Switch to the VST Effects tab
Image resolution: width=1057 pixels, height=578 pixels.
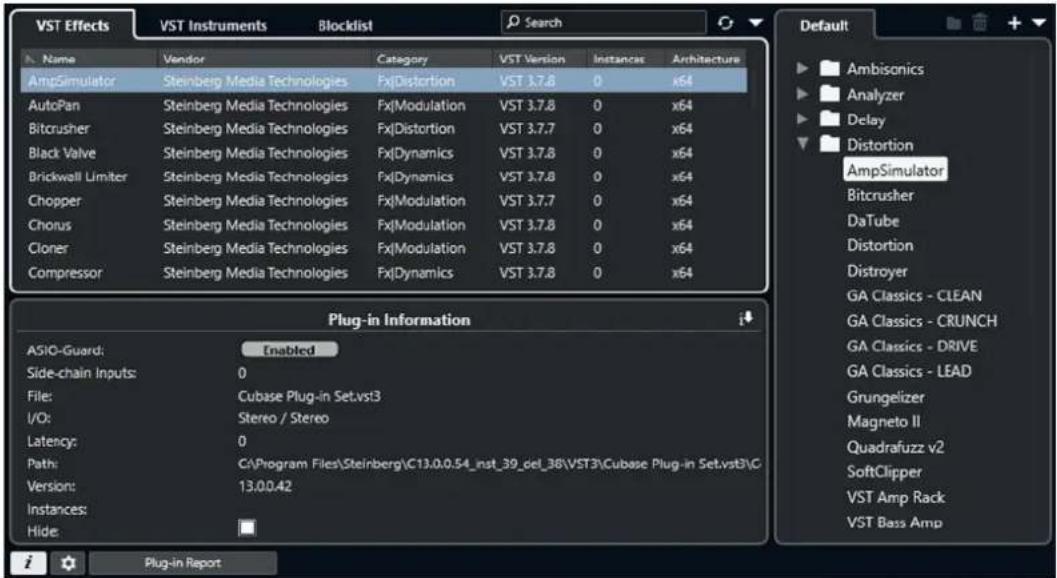(73, 26)
